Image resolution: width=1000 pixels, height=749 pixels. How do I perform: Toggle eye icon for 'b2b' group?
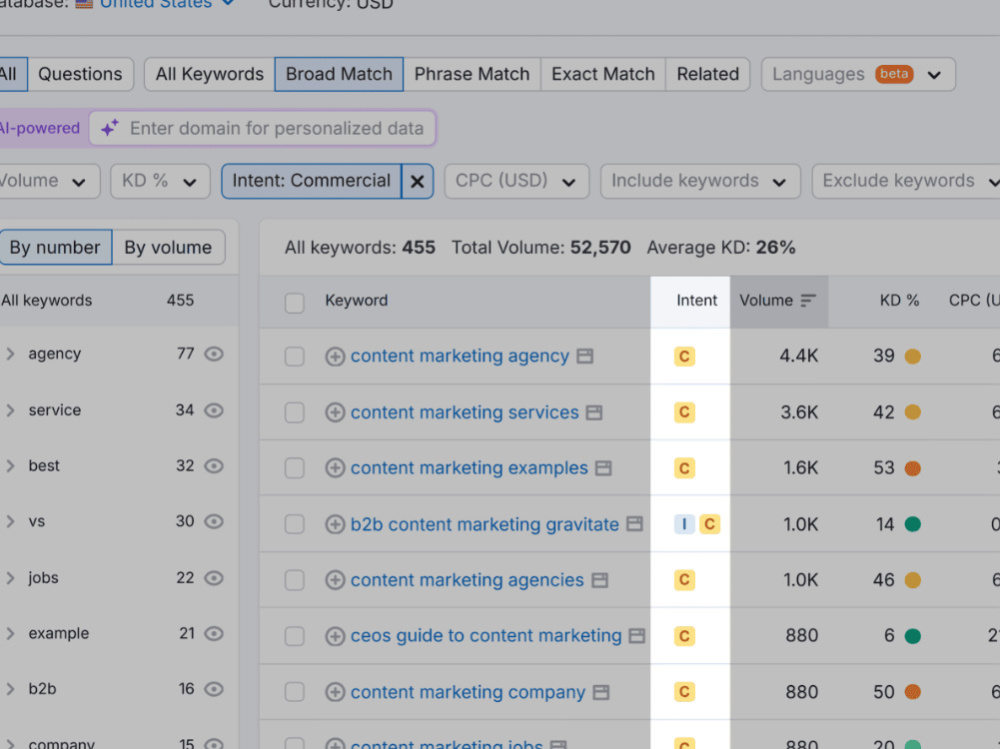click(214, 689)
